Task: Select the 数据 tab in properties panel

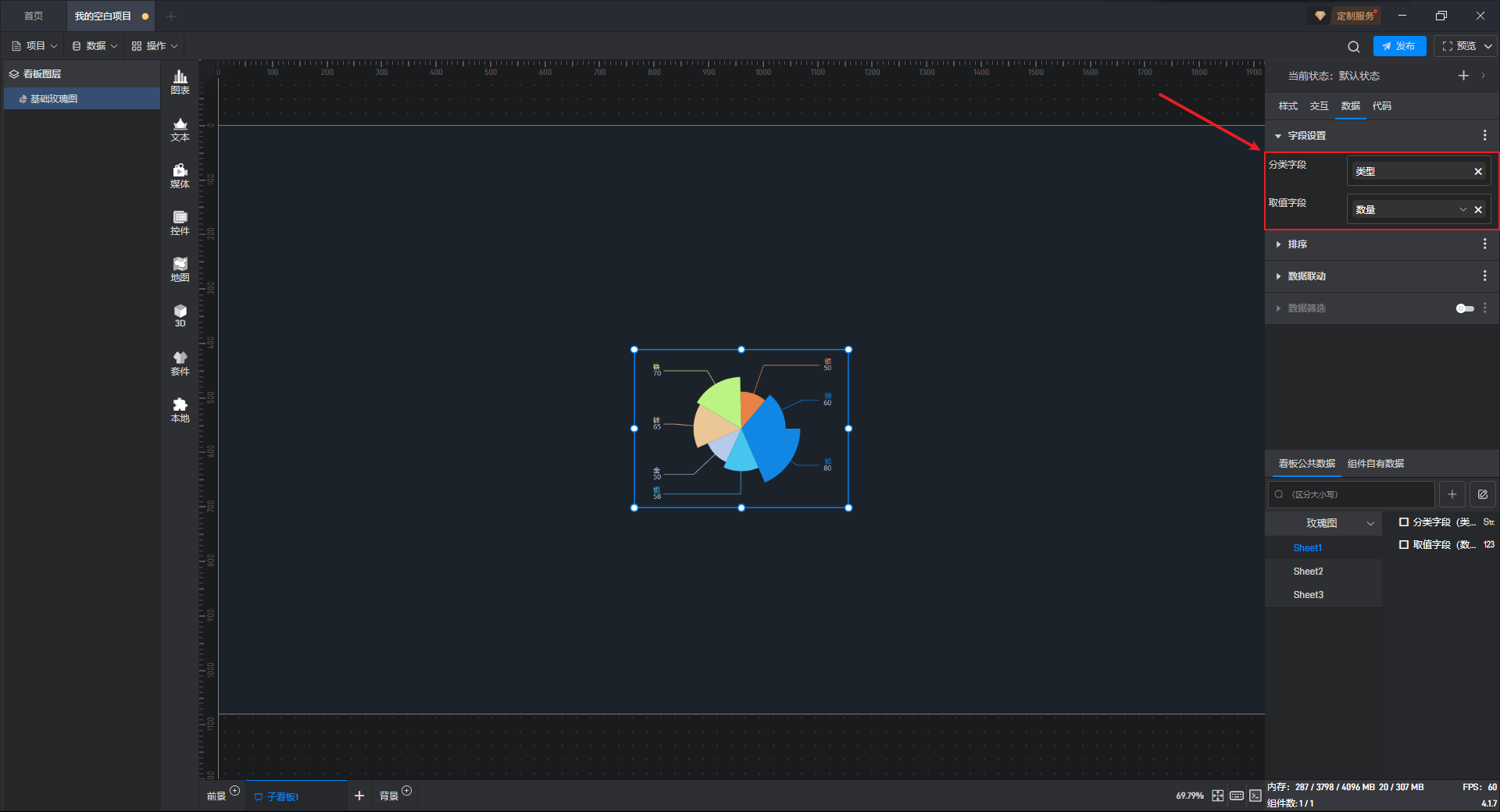Action: click(1351, 106)
